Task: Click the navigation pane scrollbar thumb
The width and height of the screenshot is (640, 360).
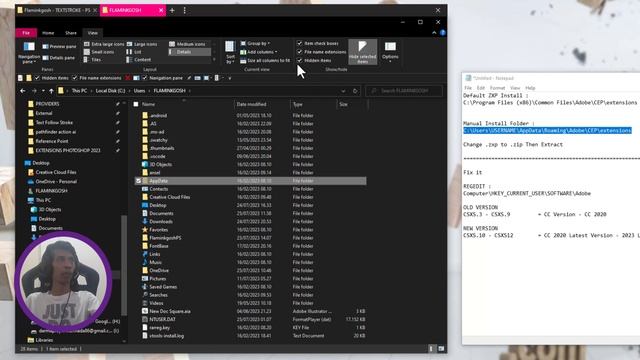Action: tap(124, 265)
